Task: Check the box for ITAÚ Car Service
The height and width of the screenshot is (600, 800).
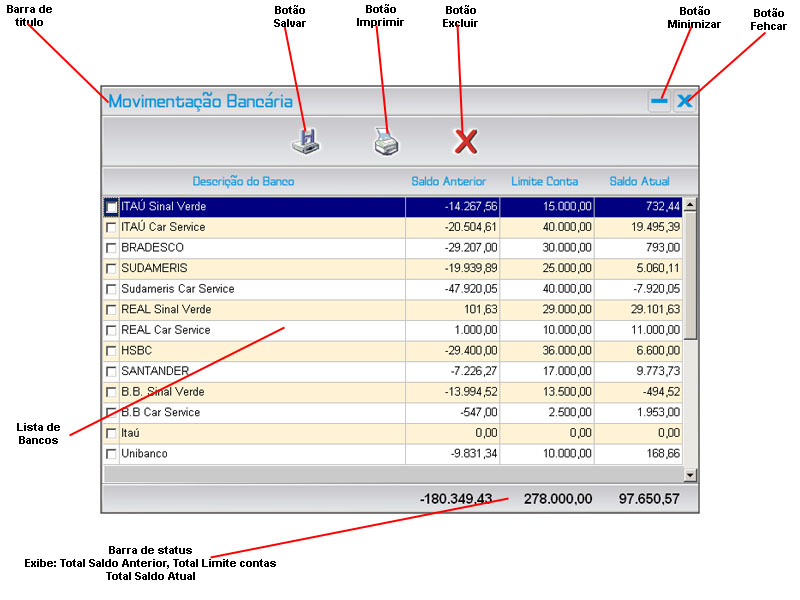Action: (111, 228)
